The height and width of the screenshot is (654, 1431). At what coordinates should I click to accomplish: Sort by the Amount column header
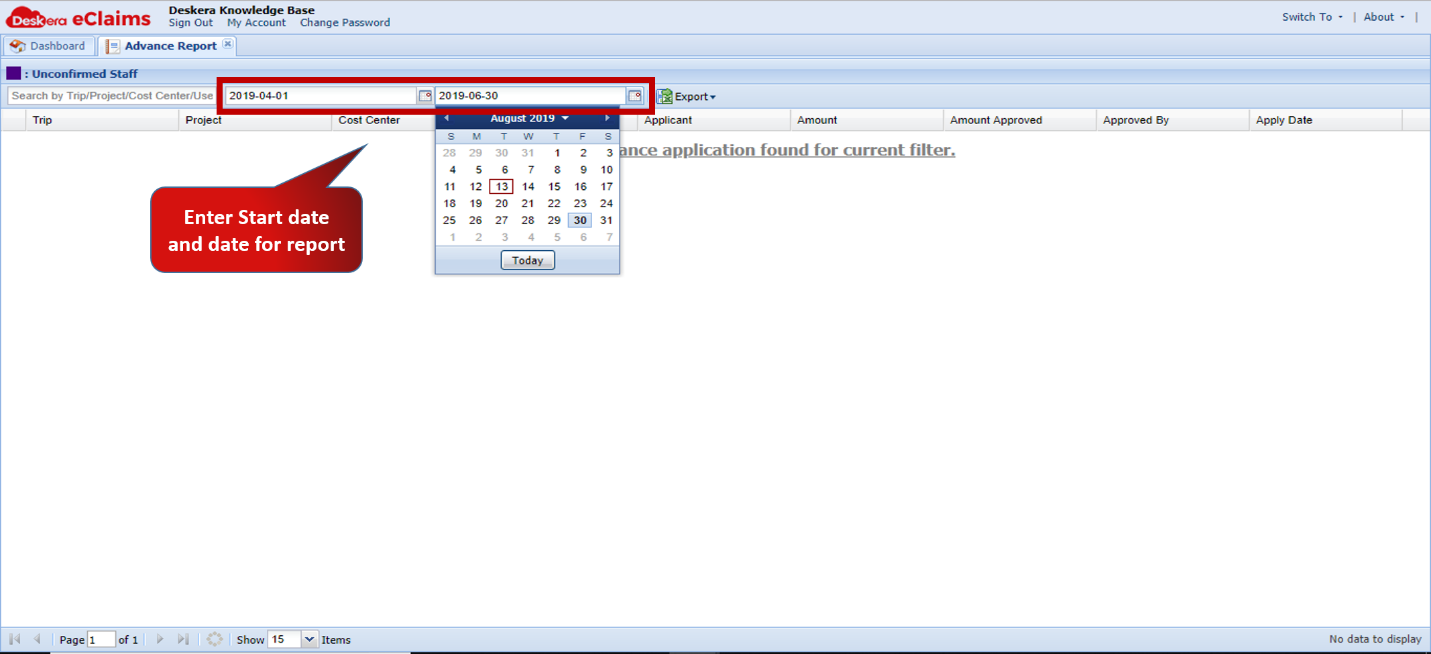[867, 120]
